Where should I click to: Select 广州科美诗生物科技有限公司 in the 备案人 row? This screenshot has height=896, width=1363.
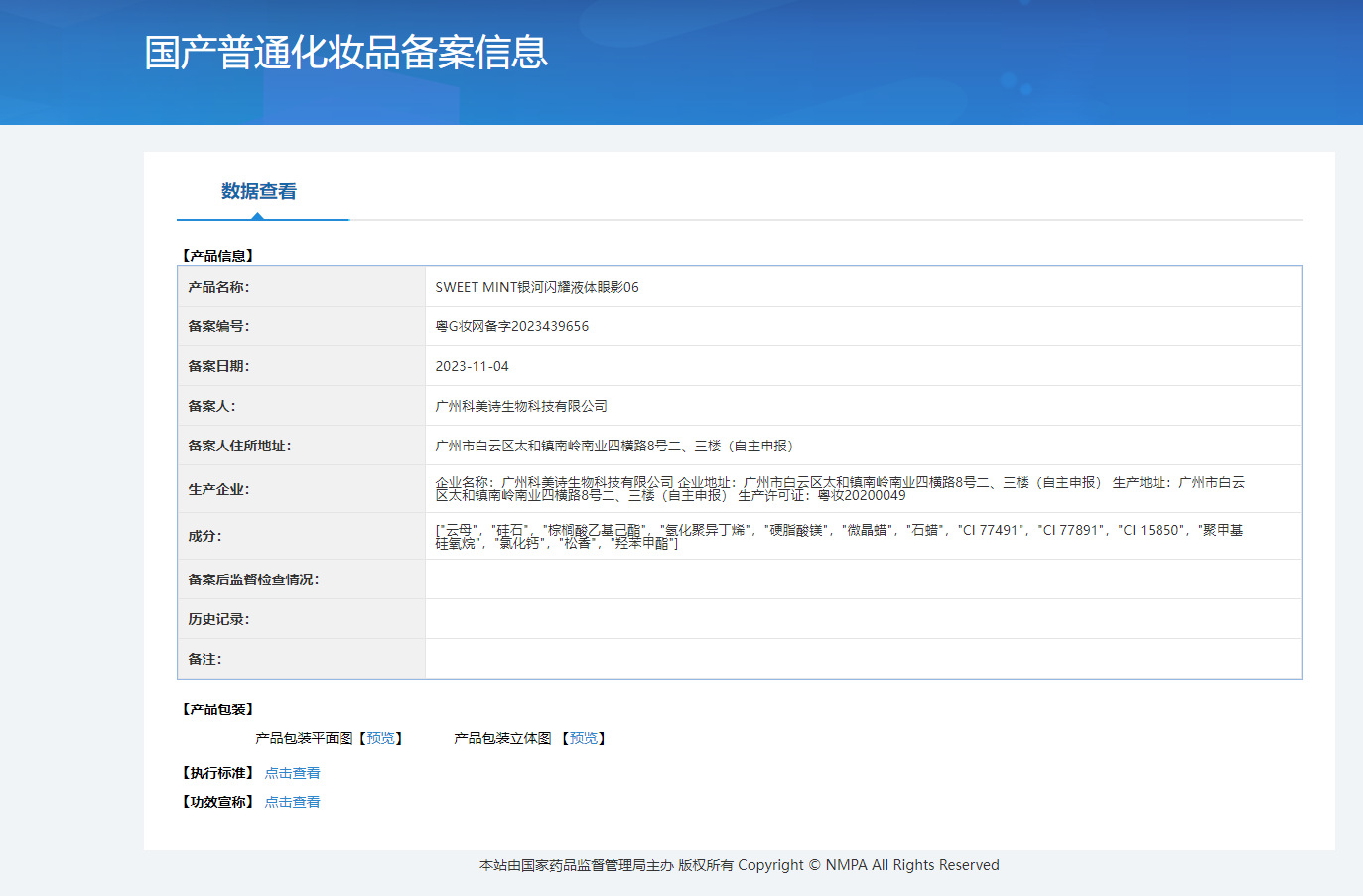tap(521, 406)
